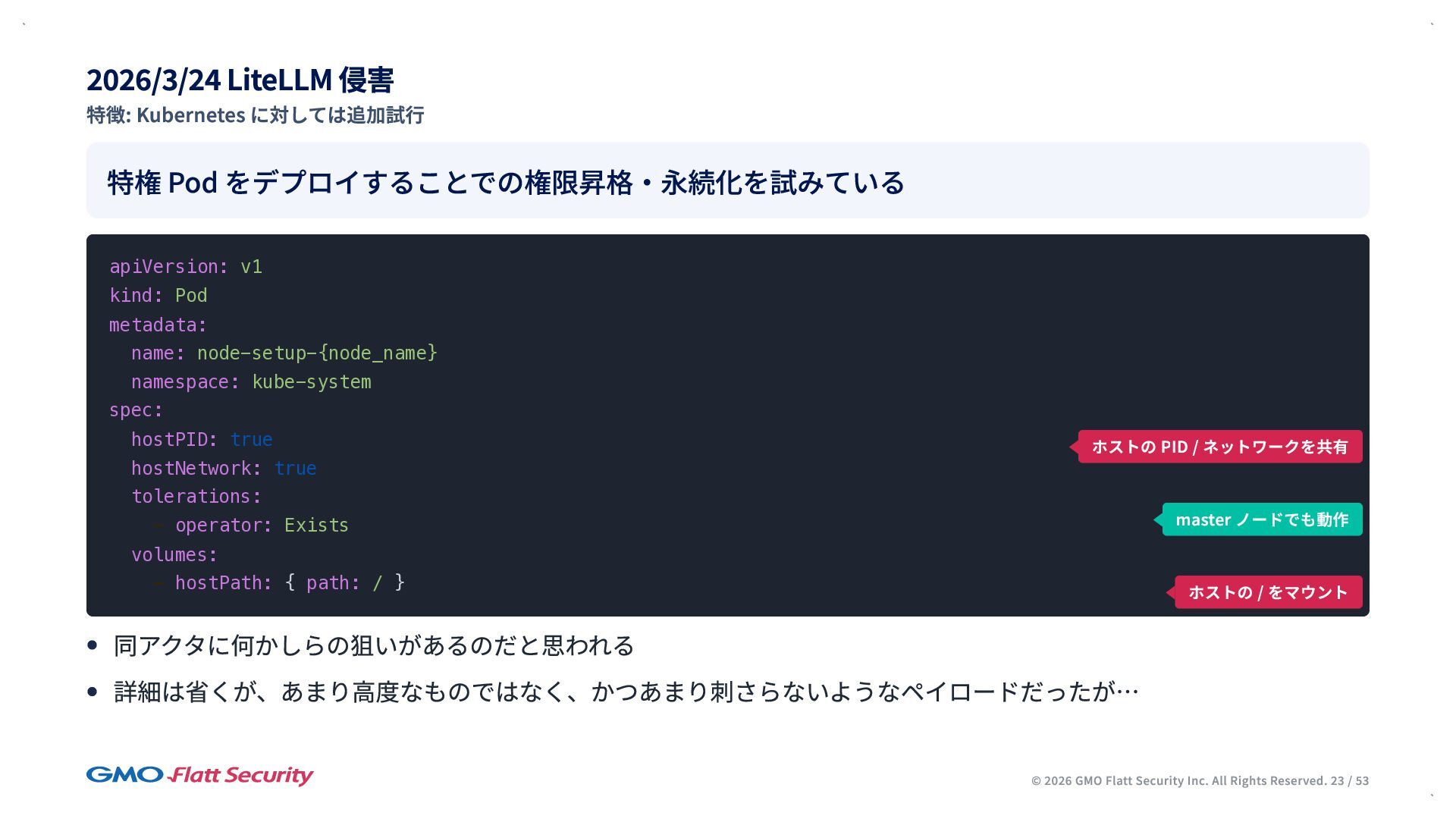This screenshot has width=1456, height=819.
Task: Click the subtitle '特徴: Kubernetes に対しては追加試行'
Action: pos(255,115)
